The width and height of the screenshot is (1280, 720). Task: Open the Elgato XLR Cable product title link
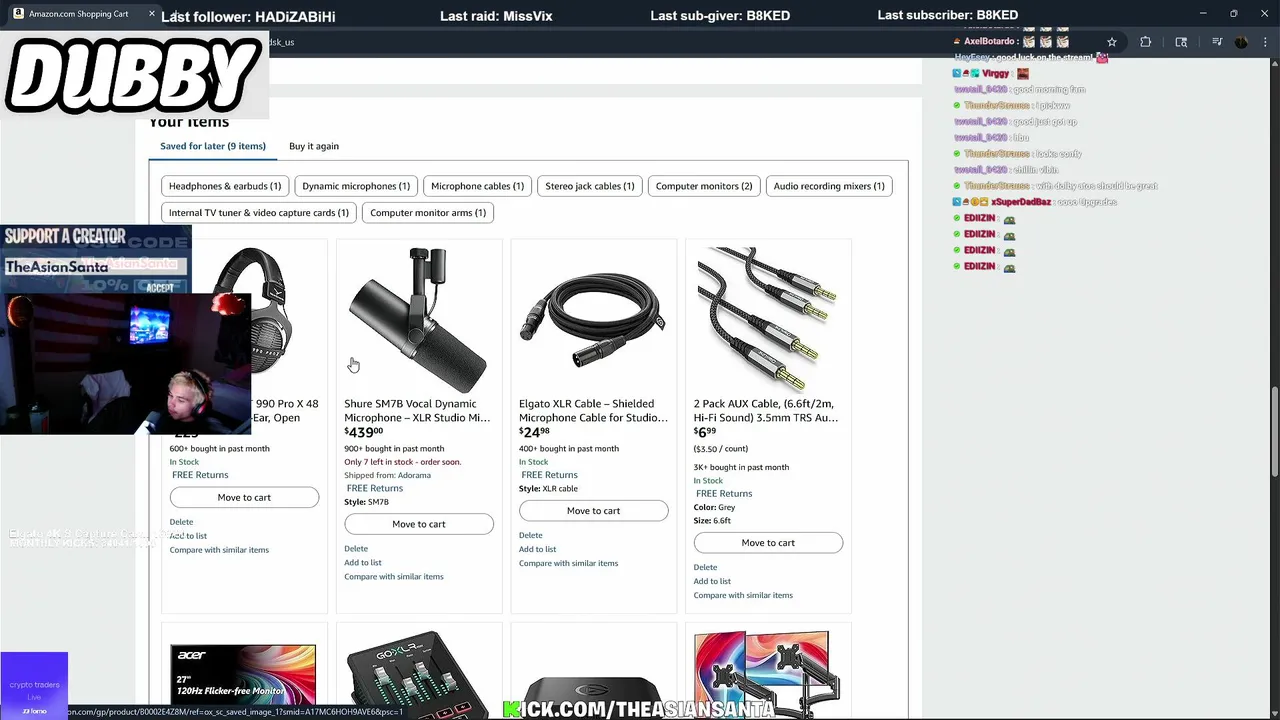coord(593,411)
